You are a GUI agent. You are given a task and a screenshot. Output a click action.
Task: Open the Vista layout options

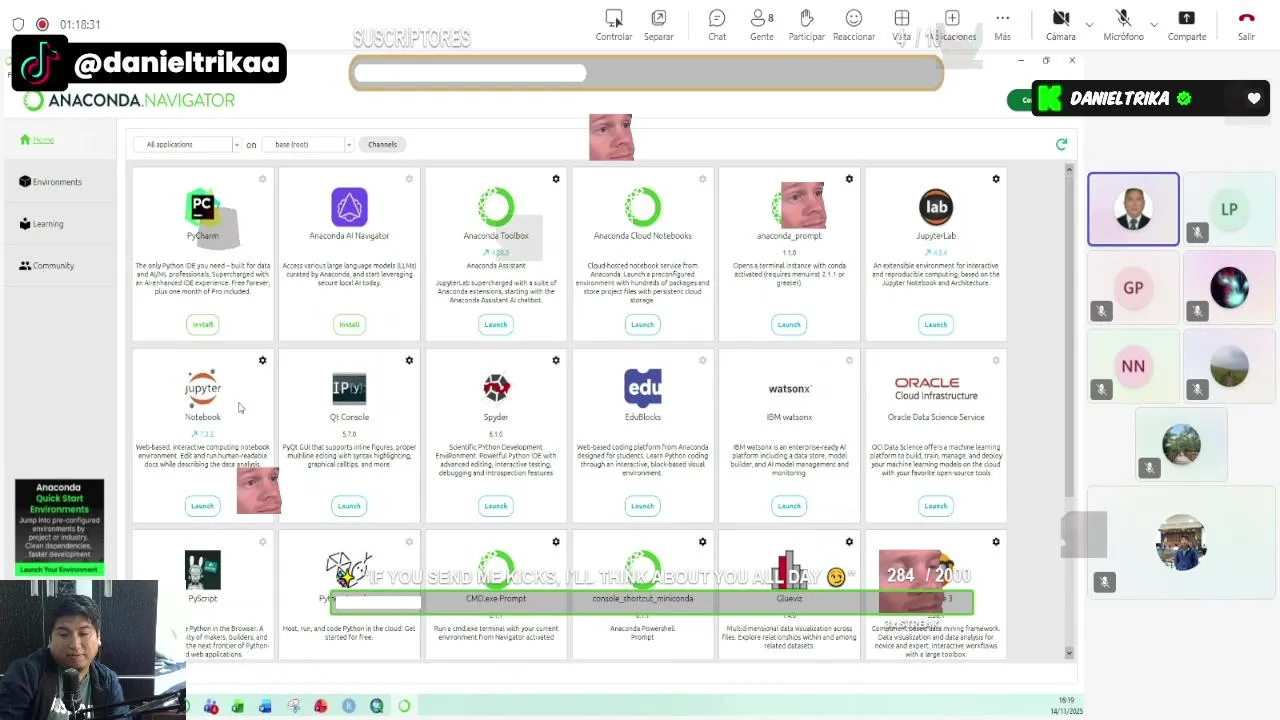902,24
